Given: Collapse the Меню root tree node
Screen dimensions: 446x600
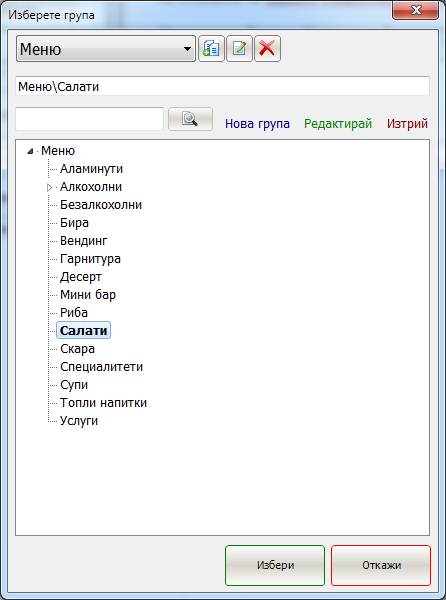Looking at the screenshot, I should click(30, 151).
